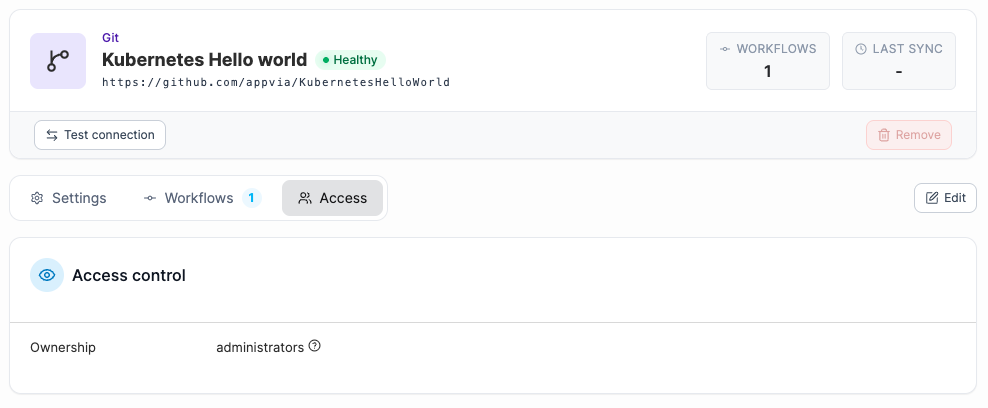Open the GitHub repository URL
This screenshot has height=408, width=988.
pos(276,82)
